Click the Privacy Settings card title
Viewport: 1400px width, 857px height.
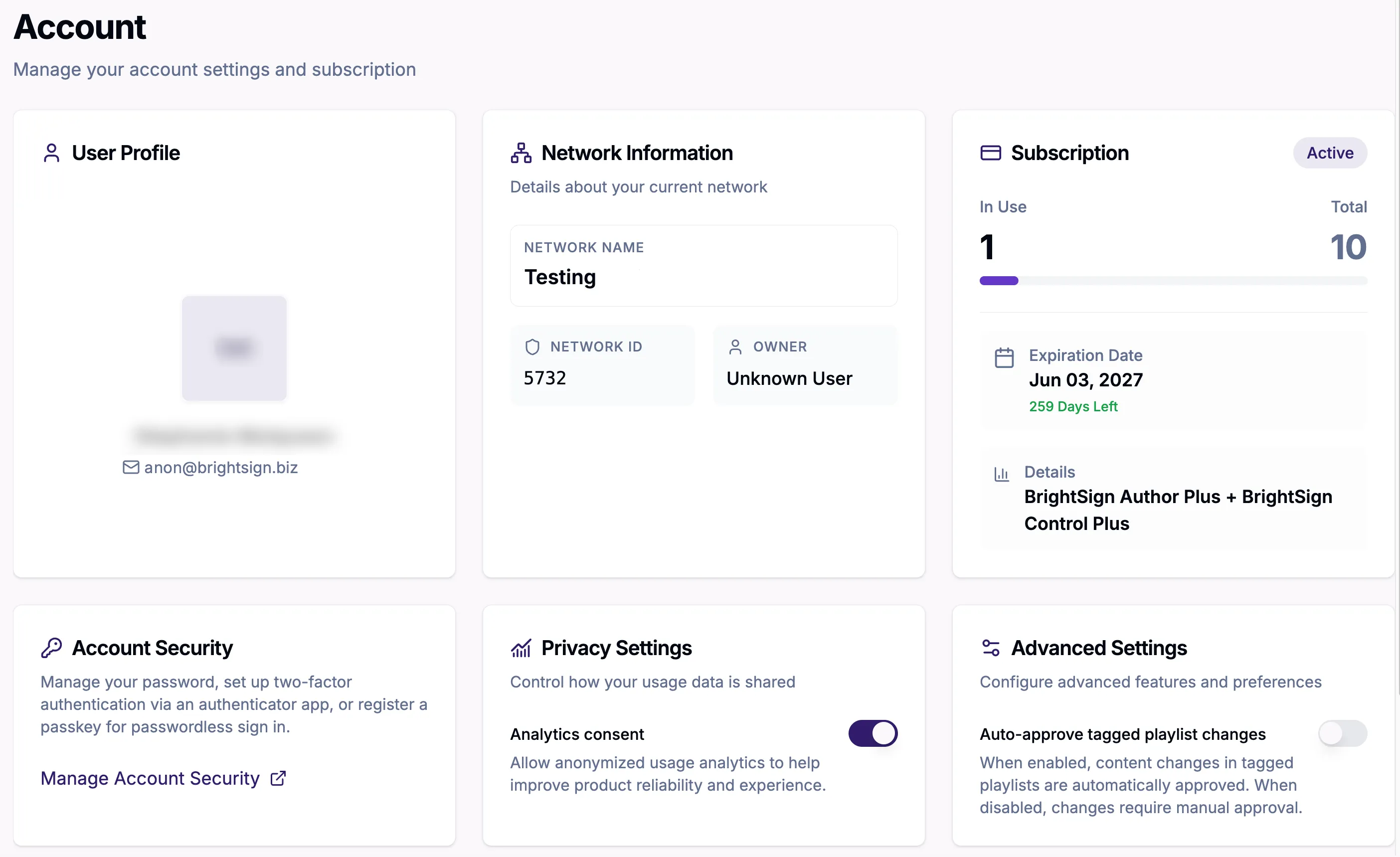(616, 648)
